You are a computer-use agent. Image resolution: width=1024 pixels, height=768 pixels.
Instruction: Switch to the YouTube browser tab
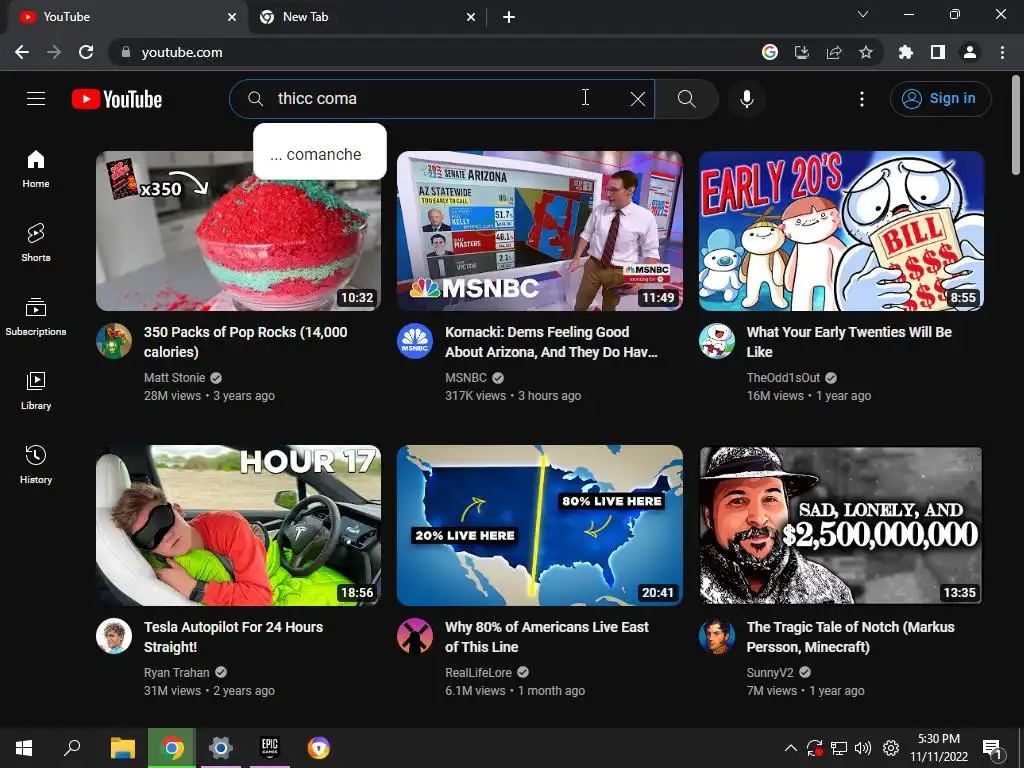(127, 17)
